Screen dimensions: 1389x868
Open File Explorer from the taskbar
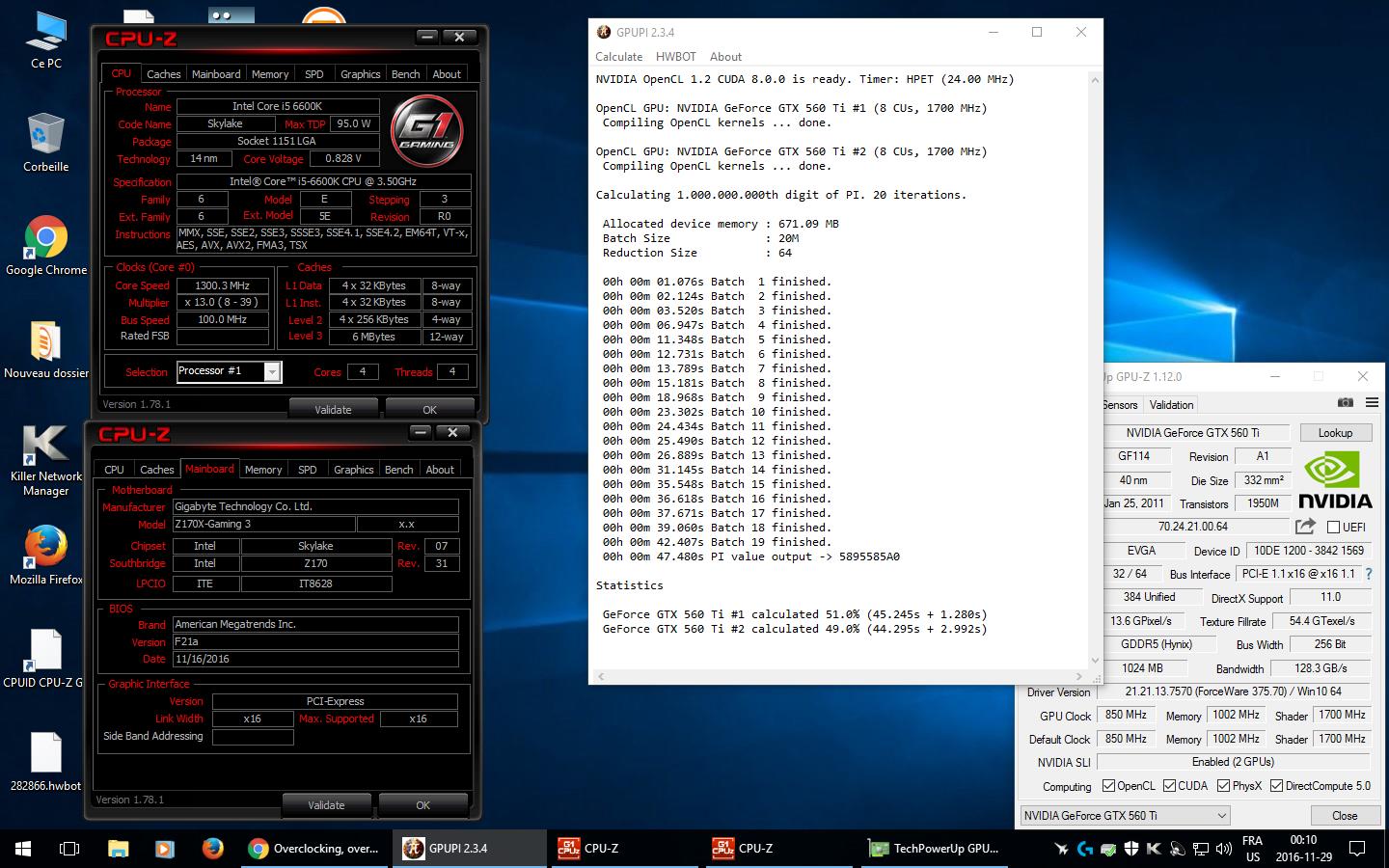click(x=118, y=849)
